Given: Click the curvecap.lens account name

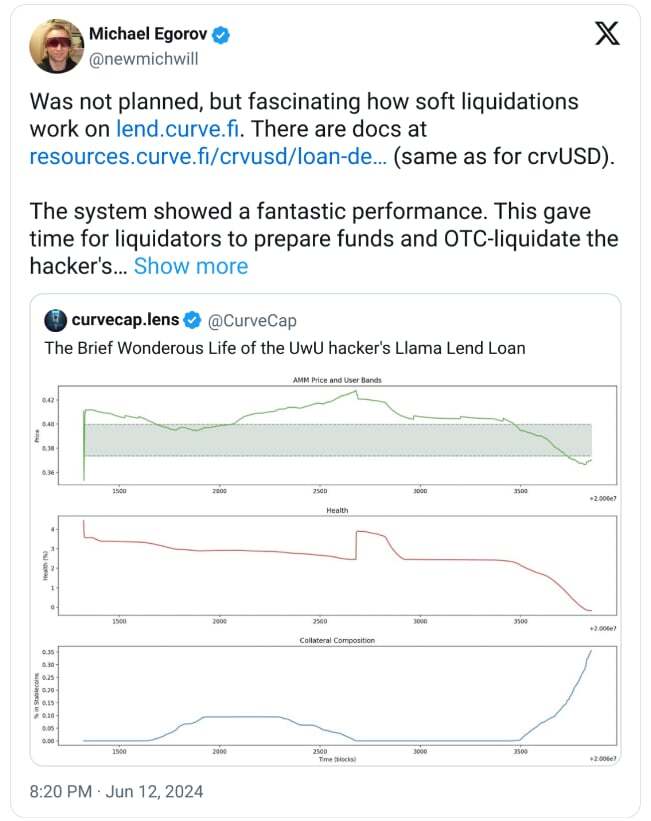Looking at the screenshot, I should (125, 321).
